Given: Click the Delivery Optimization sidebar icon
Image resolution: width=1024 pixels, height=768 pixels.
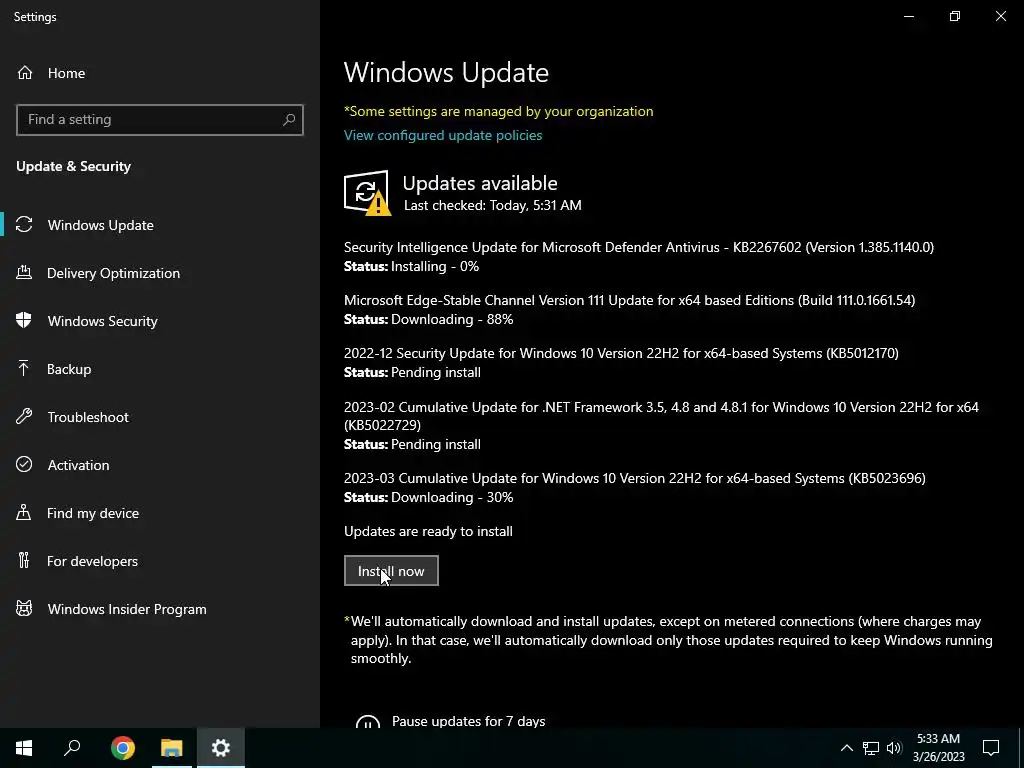Looking at the screenshot, I should 24,273.
